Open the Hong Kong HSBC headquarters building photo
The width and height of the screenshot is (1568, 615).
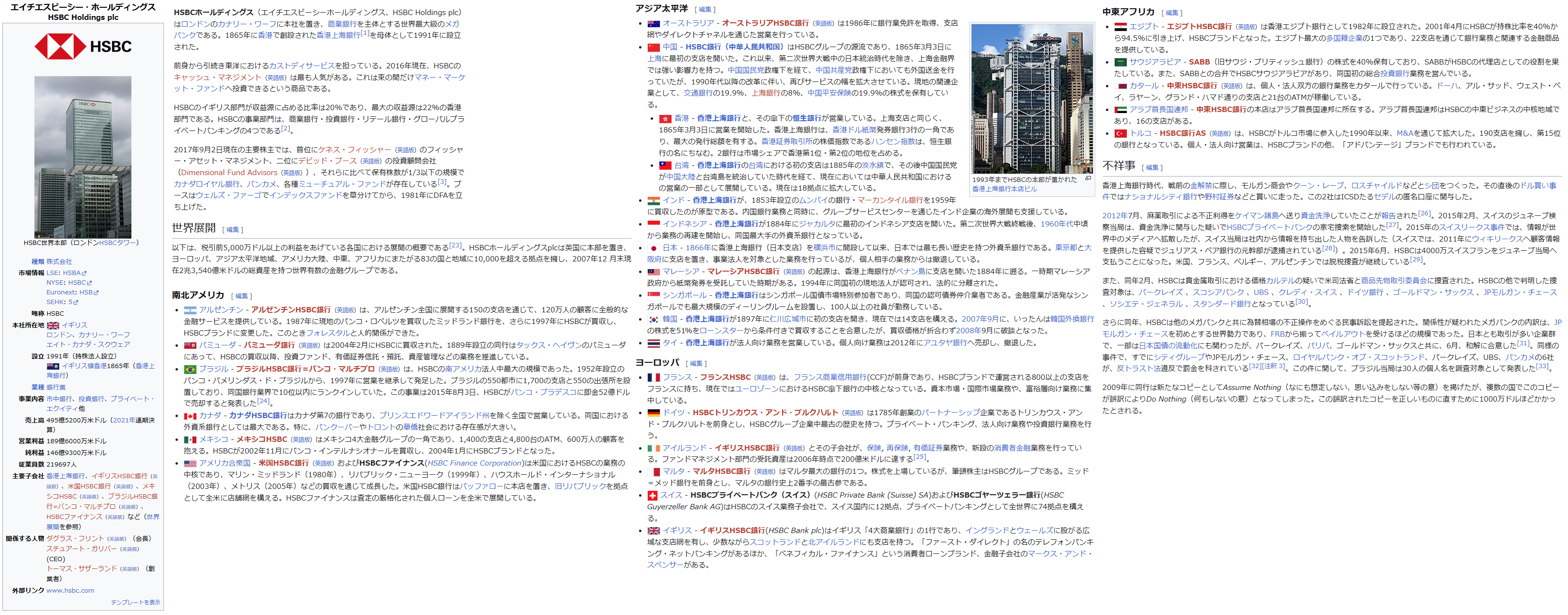click(1031, 98)
